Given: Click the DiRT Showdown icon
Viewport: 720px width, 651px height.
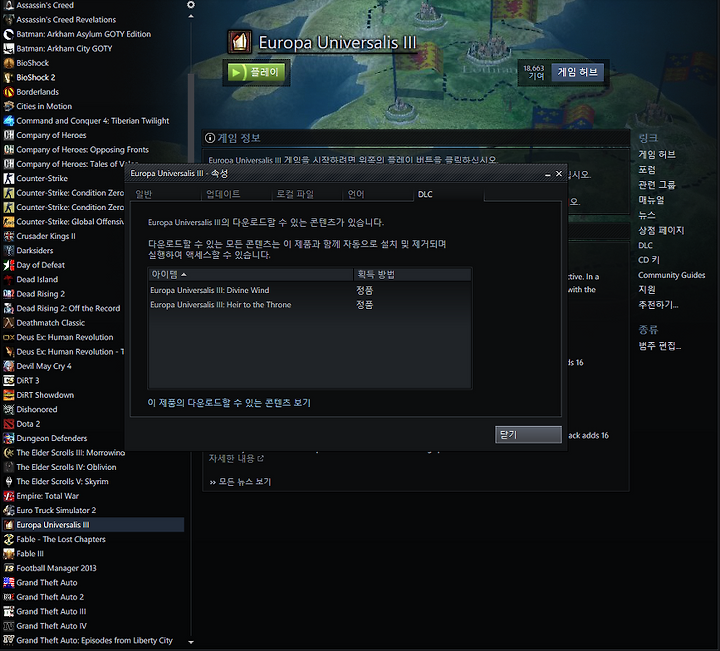Looking at the screenshot, I should pos(8,395).
